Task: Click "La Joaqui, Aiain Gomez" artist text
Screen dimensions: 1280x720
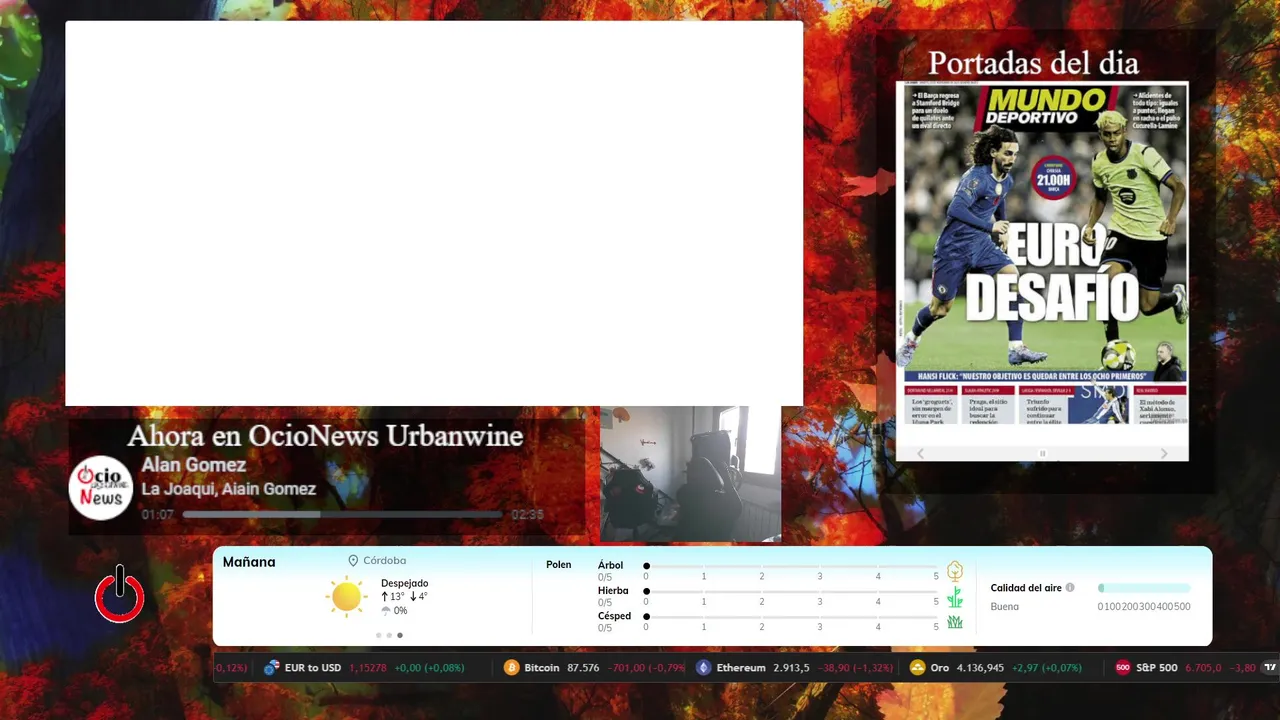Action: tap(229, 489)
